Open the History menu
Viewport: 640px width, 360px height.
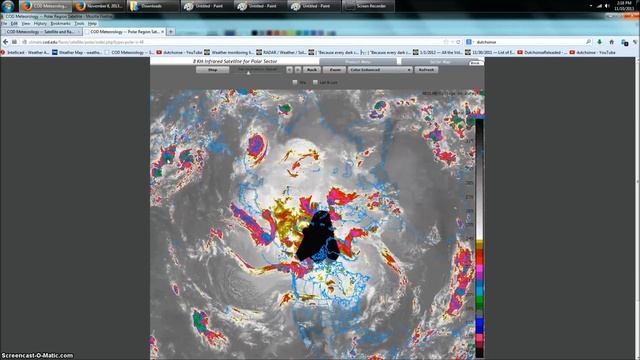(x=40, y=24)
